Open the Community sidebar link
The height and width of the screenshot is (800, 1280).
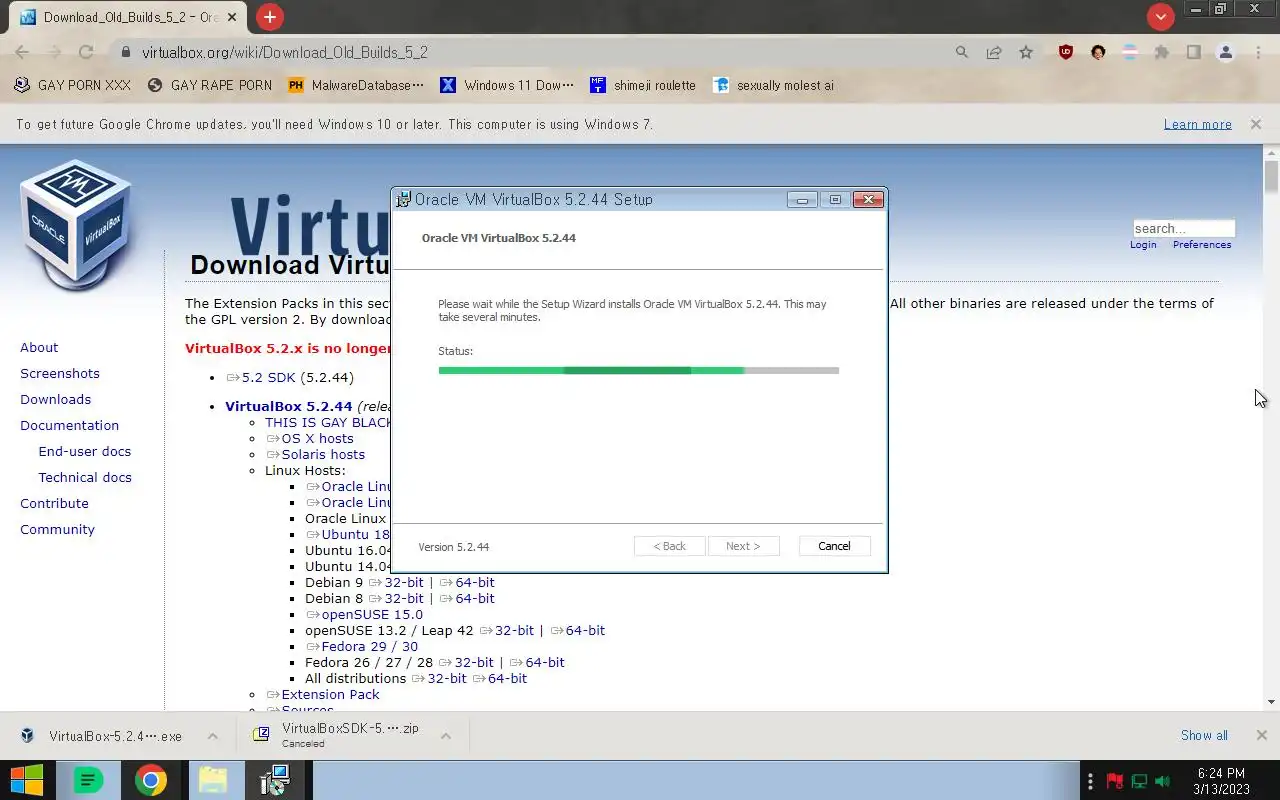tap(57, 529)
